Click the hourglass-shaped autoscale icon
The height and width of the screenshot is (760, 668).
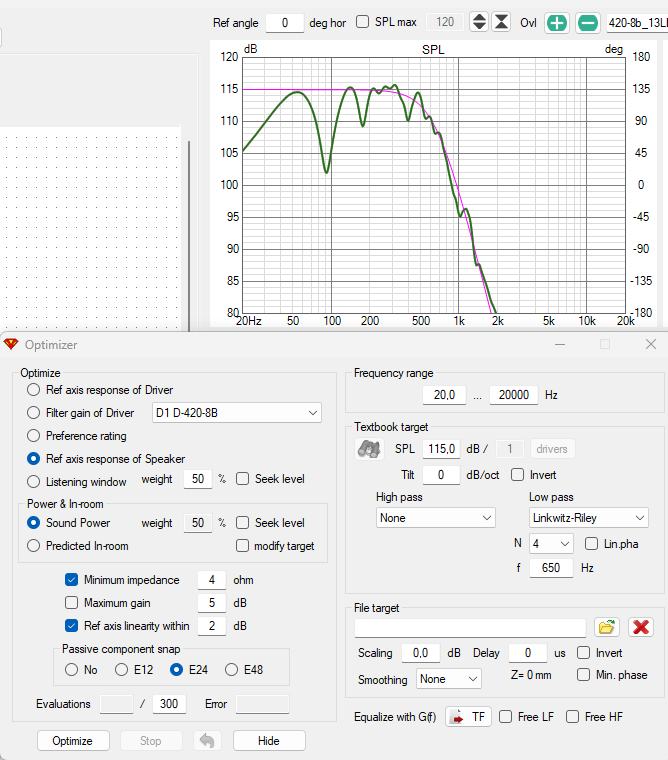coord(501,22)
